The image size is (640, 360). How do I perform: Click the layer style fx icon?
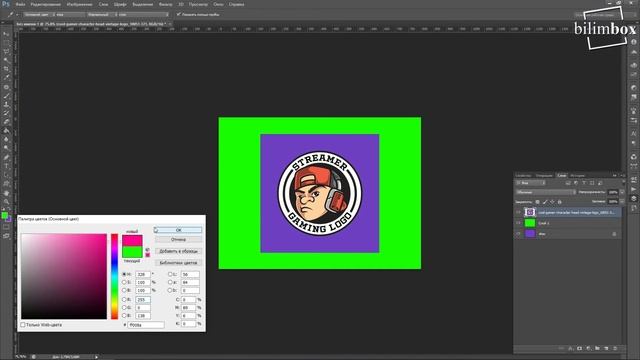click(570, 348)
